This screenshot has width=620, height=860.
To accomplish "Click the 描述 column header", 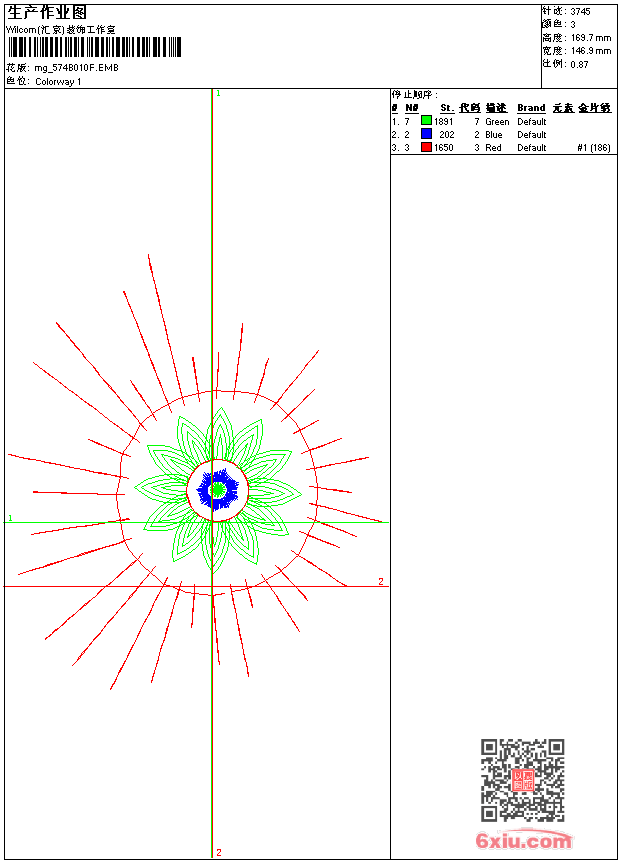I will pos(496,108).
